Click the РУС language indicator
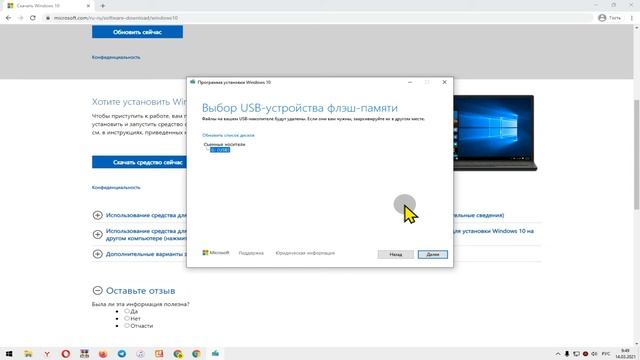 coord(606,354)
